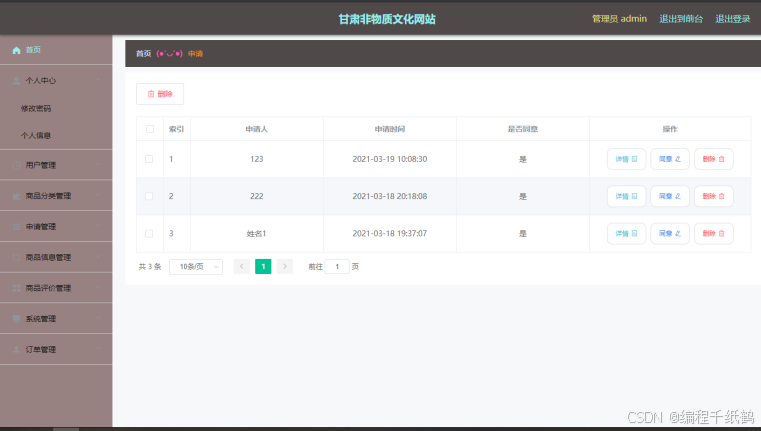Click 申请 in the breadcrumb bar
The width and height of the screenshot is (761, 431).
coord(195,53)
